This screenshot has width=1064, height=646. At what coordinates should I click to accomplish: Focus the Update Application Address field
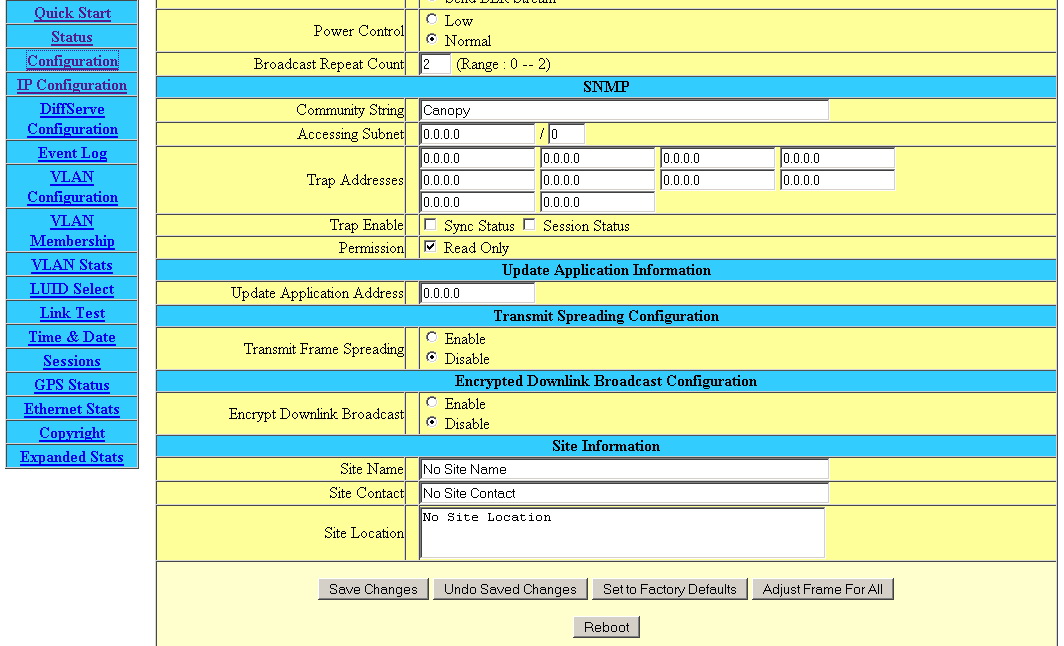[x=477, y=293]
